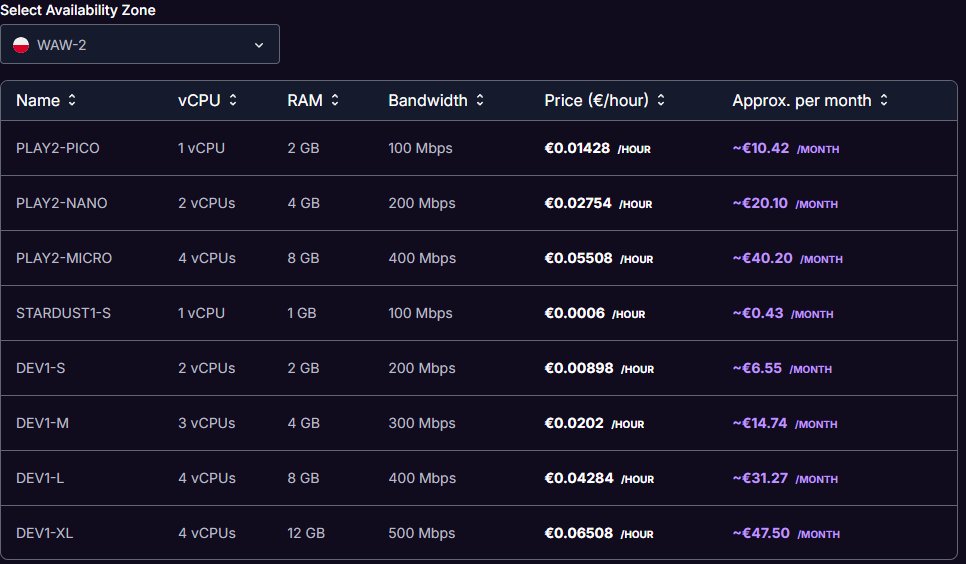Select the PLAY2-MICRO instance name
The image size is (966, 564).
[64, 258]
